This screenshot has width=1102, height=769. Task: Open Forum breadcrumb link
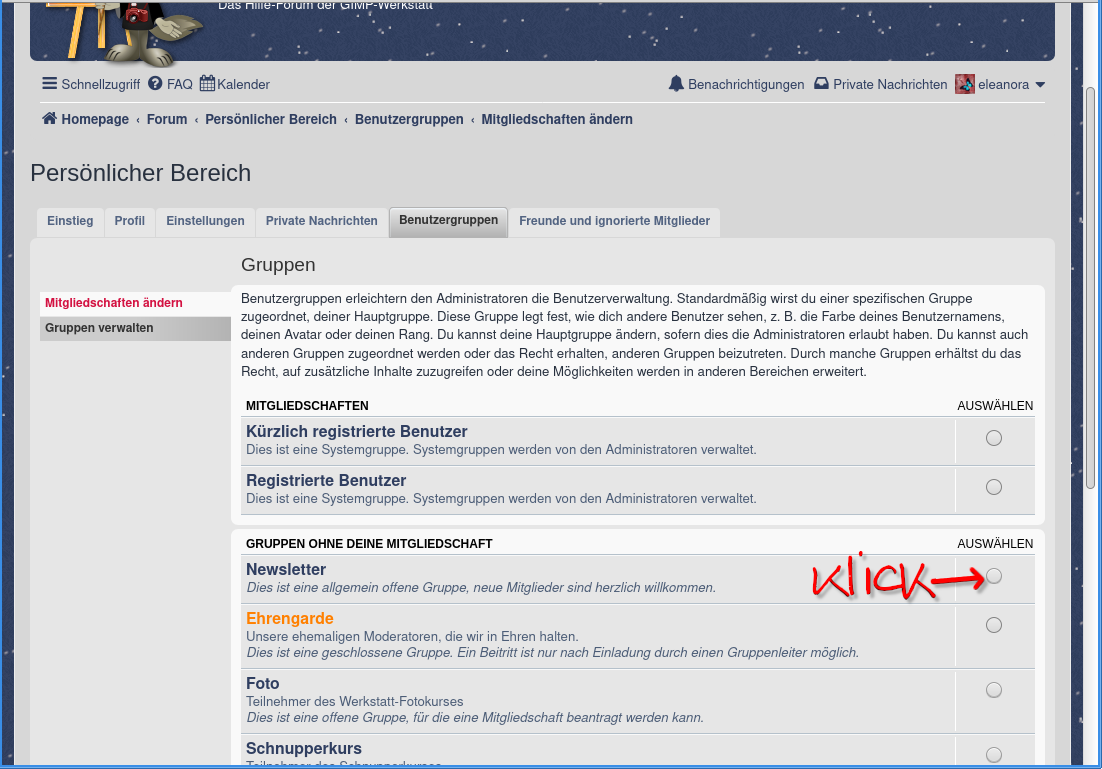click(x=167, y=119)
